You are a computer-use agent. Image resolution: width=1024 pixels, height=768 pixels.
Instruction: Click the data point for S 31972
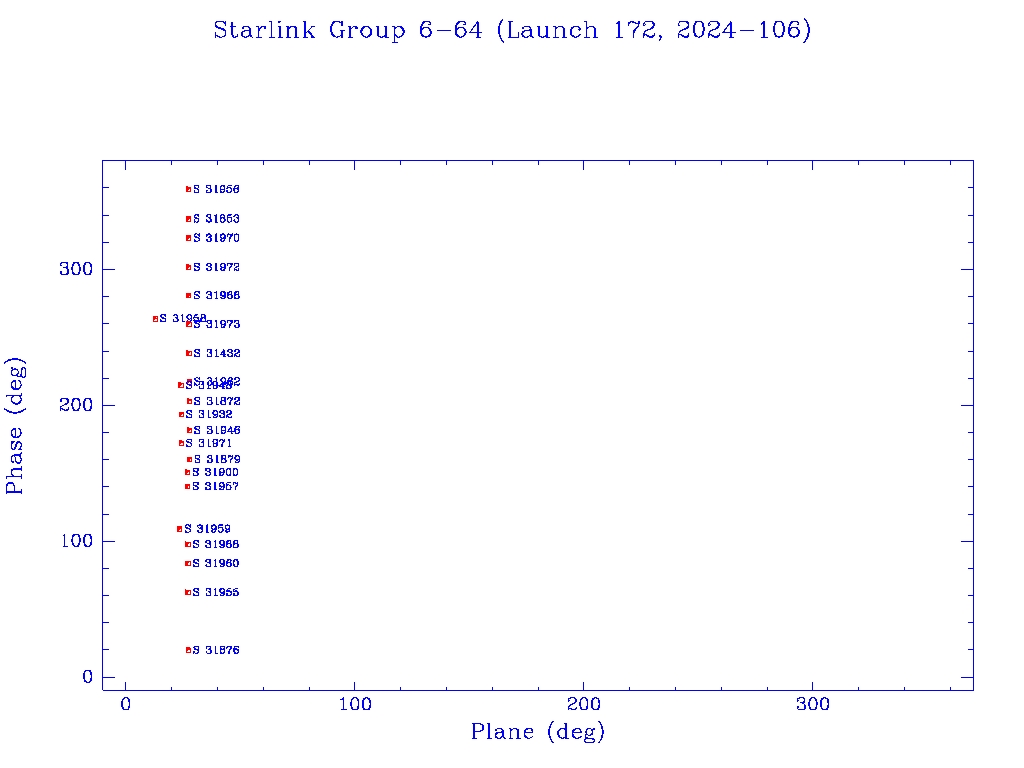(x=188, y=267)
